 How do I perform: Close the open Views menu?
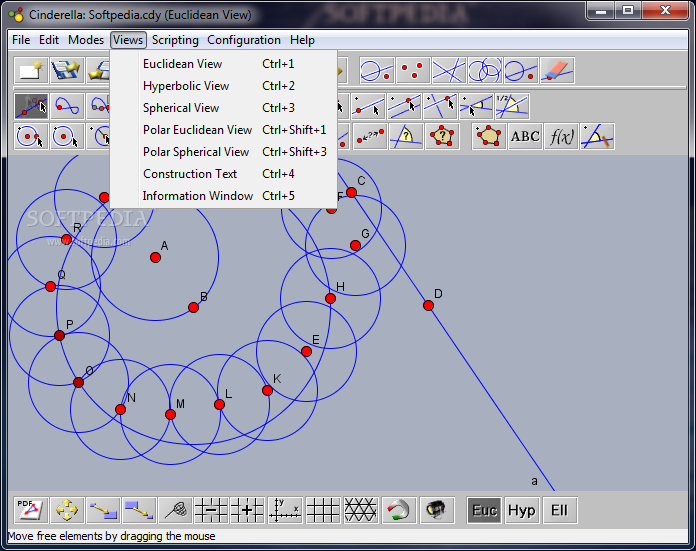[x=128, y=40]
